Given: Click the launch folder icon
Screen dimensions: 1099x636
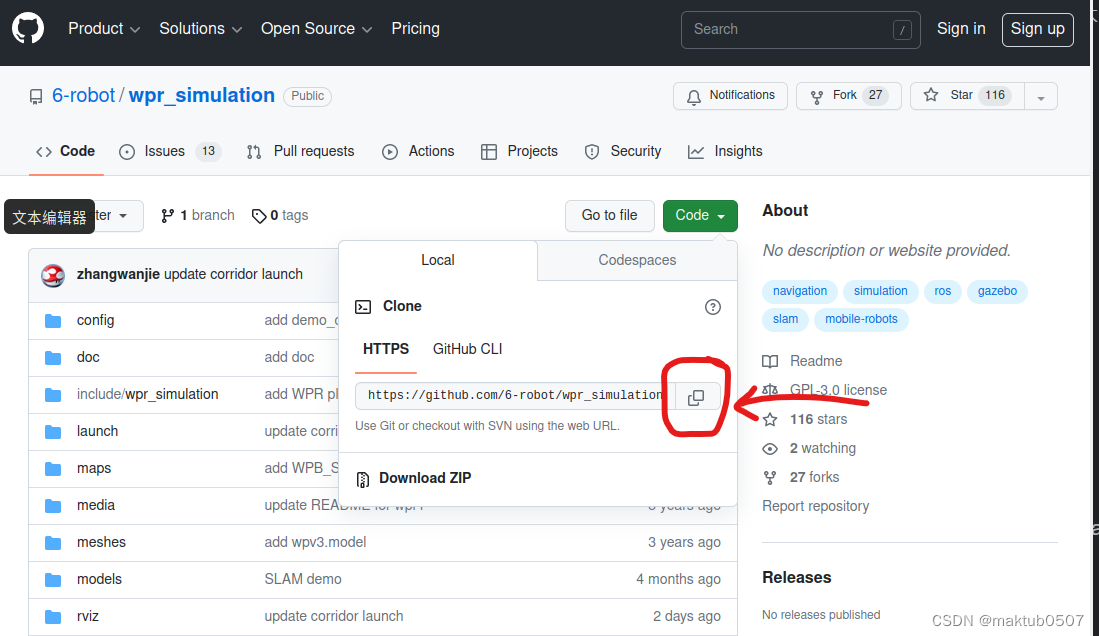Looking at the screenshot, I should 53,432.
